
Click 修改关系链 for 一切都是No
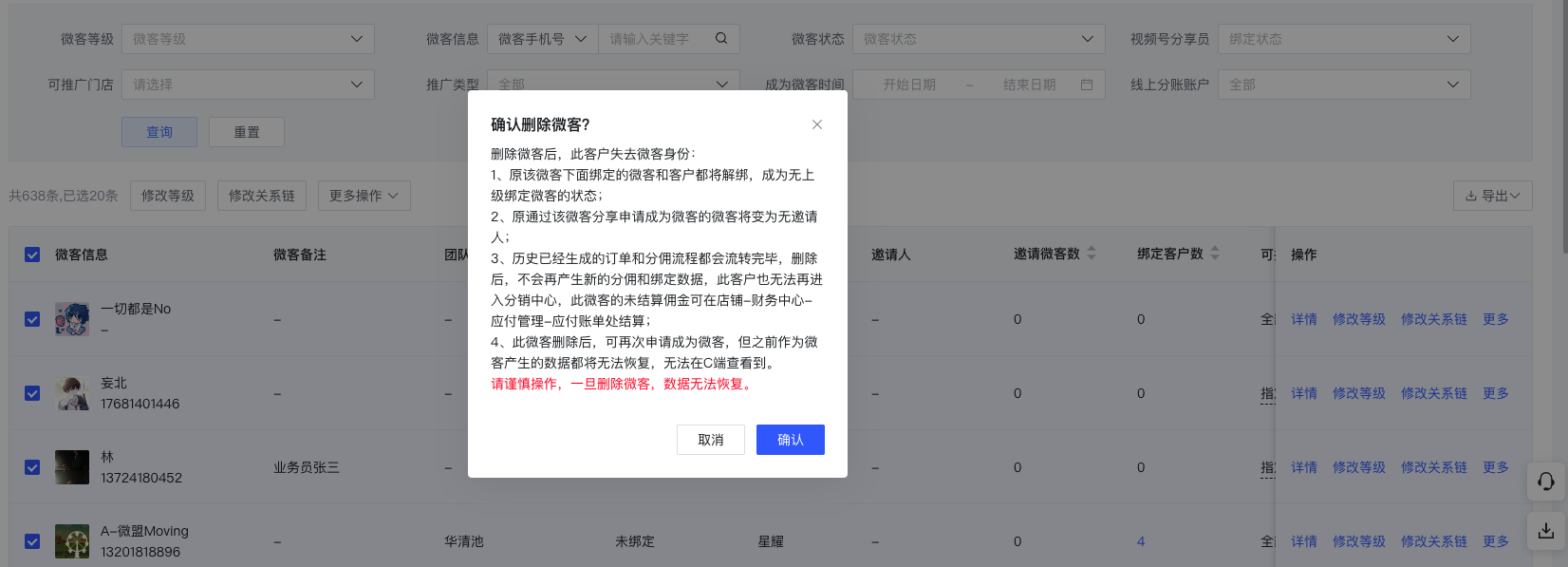[1434, 319]
